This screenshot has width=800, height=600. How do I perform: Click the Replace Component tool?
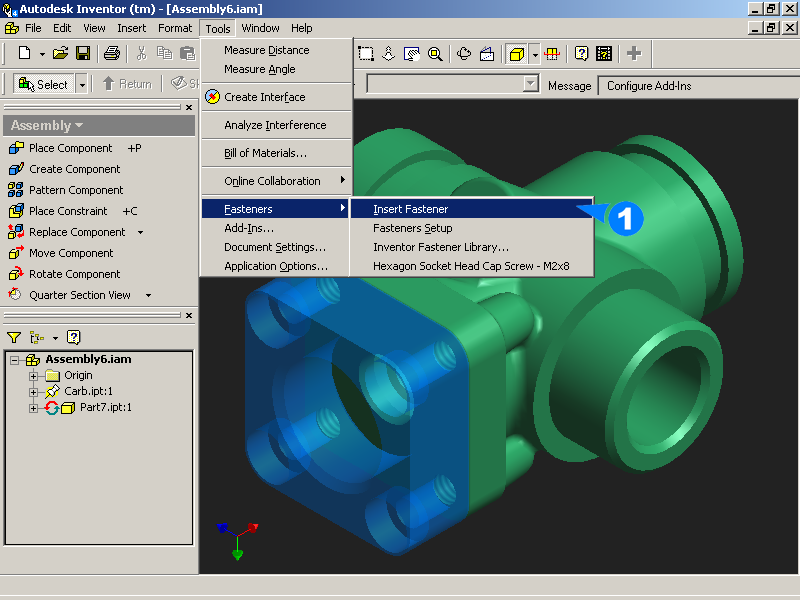(67, 232)
